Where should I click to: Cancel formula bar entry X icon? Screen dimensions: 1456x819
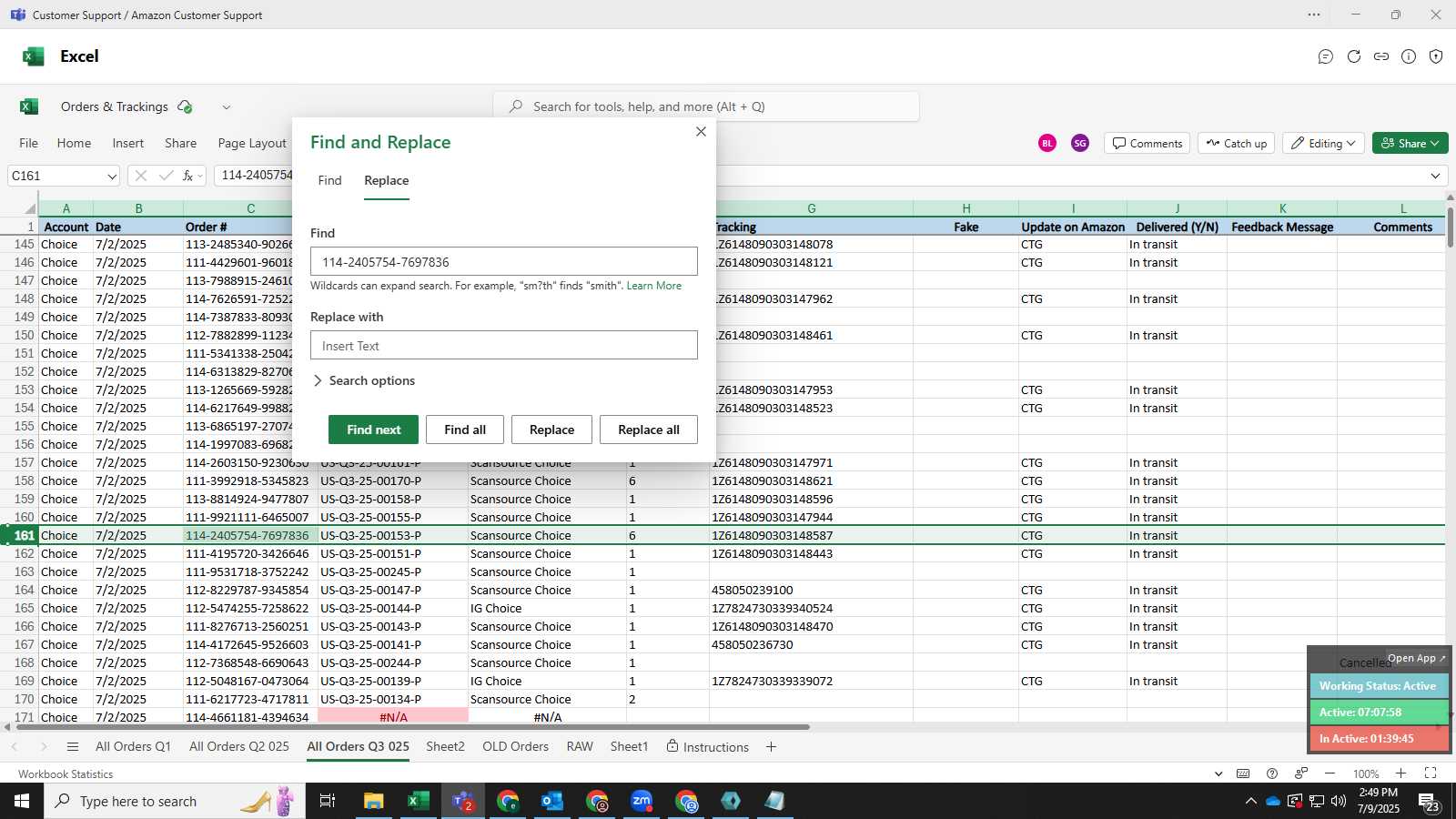pos(140,176)
